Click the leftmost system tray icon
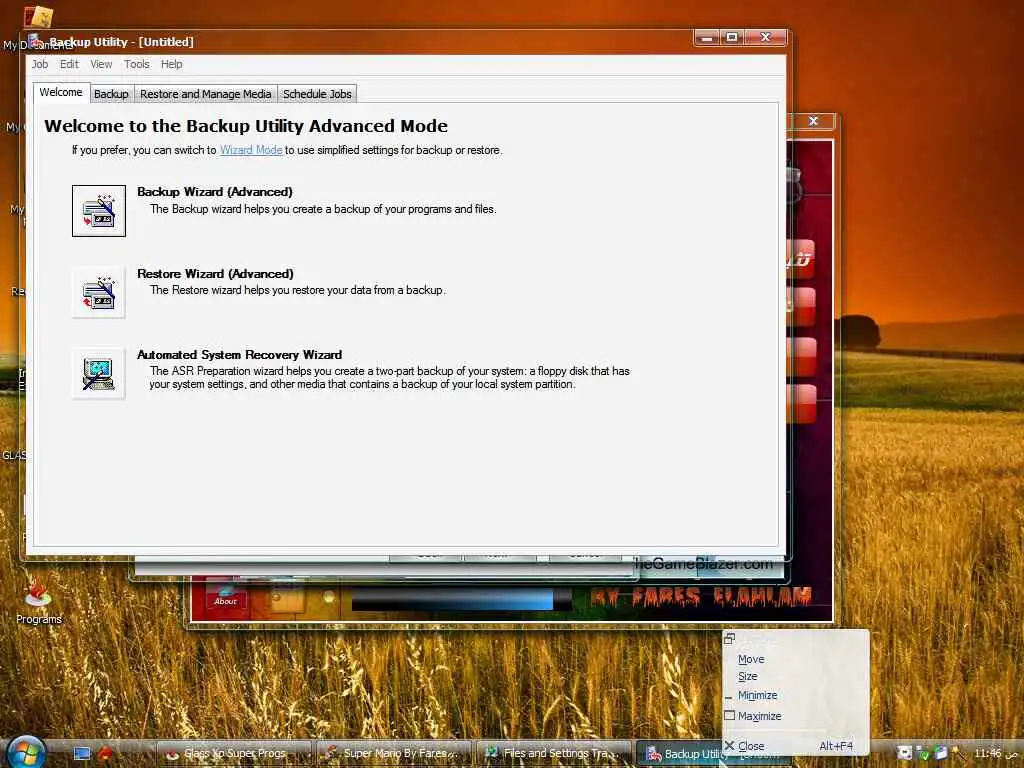Viewport: 1024px width, 768px height. coord(904,753)
